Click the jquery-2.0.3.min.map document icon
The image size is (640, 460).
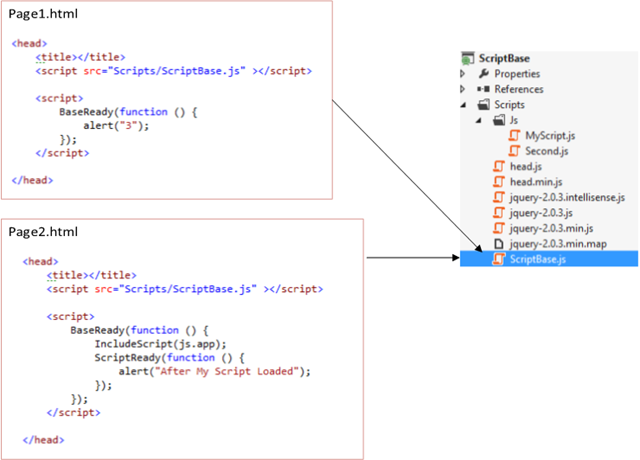[498, 244]
